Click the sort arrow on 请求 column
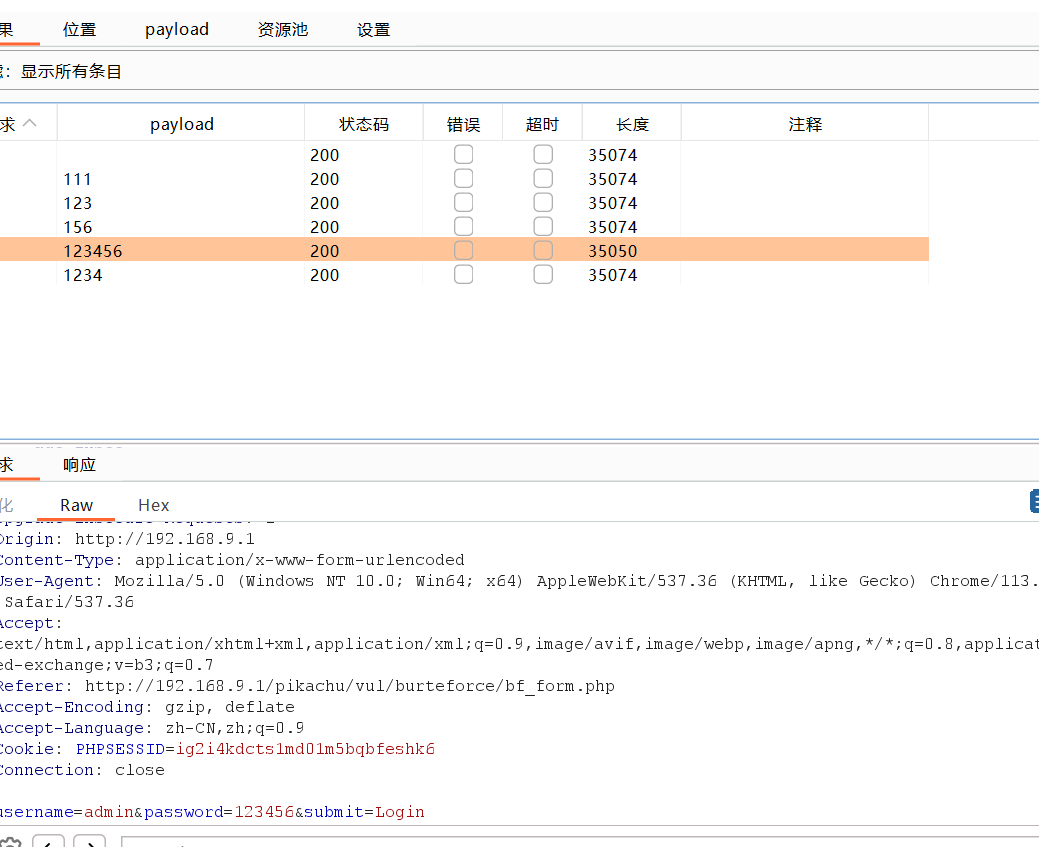 pyautogui.click(x=29, y=123)
